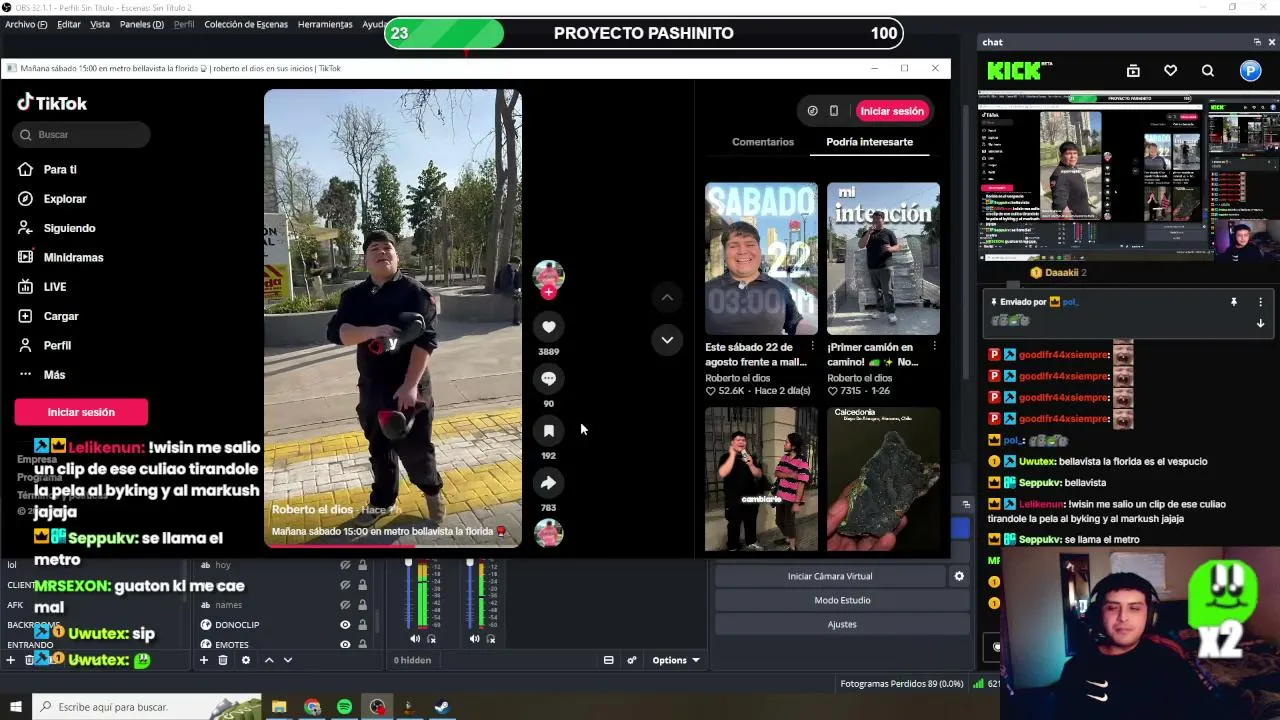Image resolution: width=1280 pixels, height=720 pixels.
Task: Toggle lock on the DONOCLIP source
Action: click(x=362, y=625)
